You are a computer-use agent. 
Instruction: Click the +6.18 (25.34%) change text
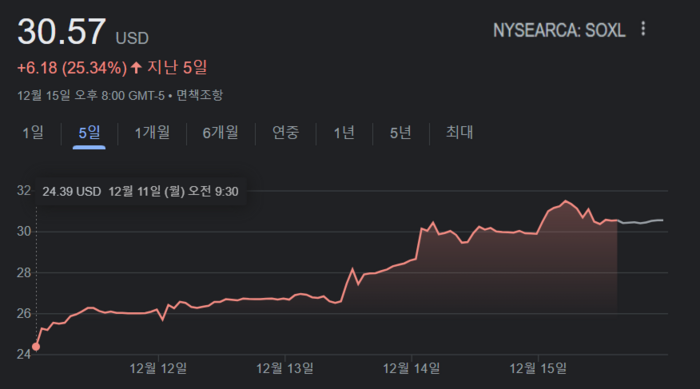click(72, 68)
